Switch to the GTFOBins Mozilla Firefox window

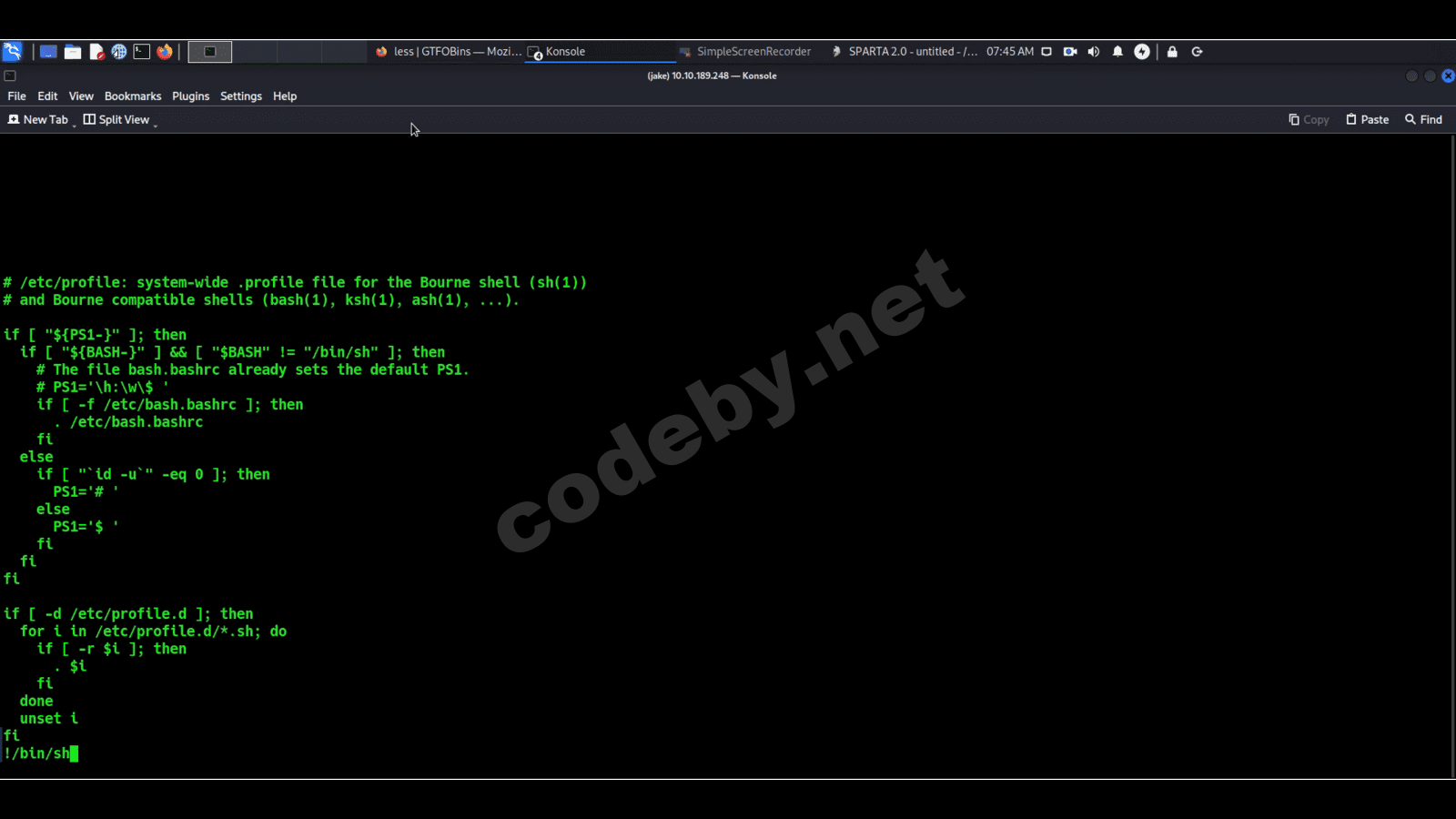(448, 52)
